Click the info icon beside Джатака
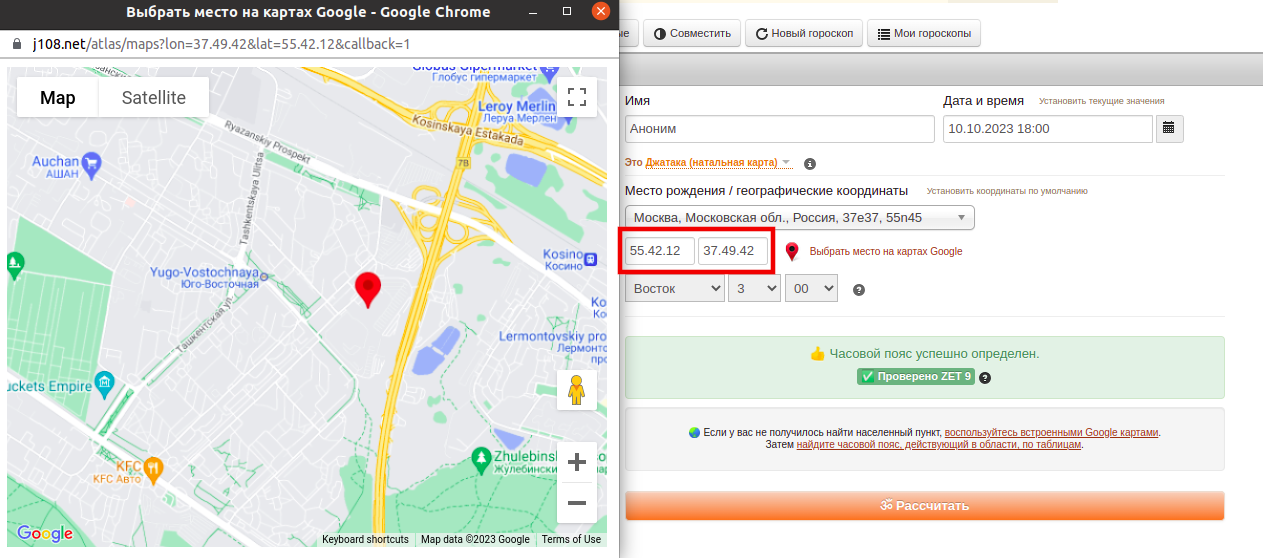 tap(810, 163)
